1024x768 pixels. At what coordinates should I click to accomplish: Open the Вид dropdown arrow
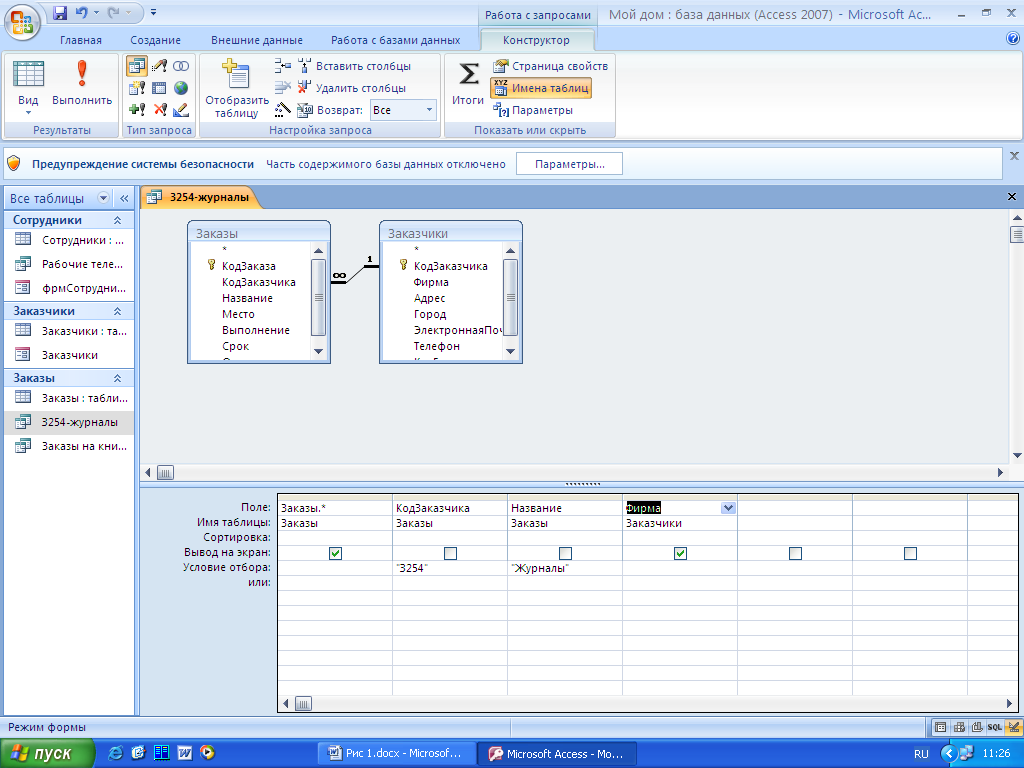click(x=28, y=113)
